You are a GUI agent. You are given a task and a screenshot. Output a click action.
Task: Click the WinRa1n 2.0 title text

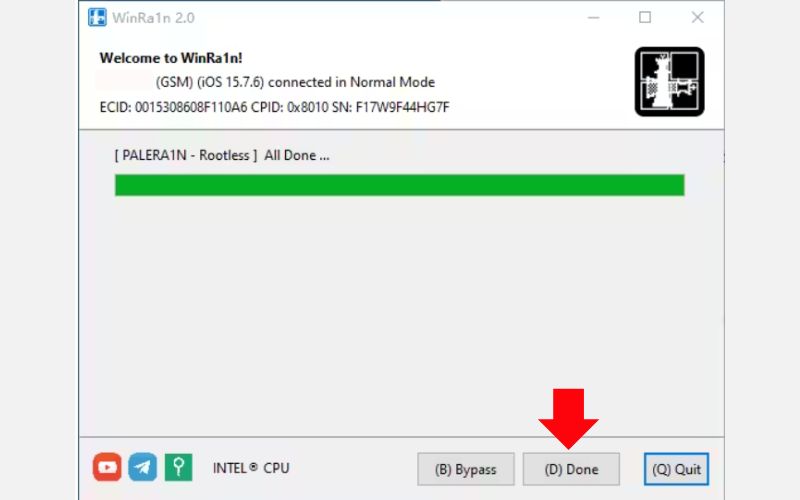[154, 18]
